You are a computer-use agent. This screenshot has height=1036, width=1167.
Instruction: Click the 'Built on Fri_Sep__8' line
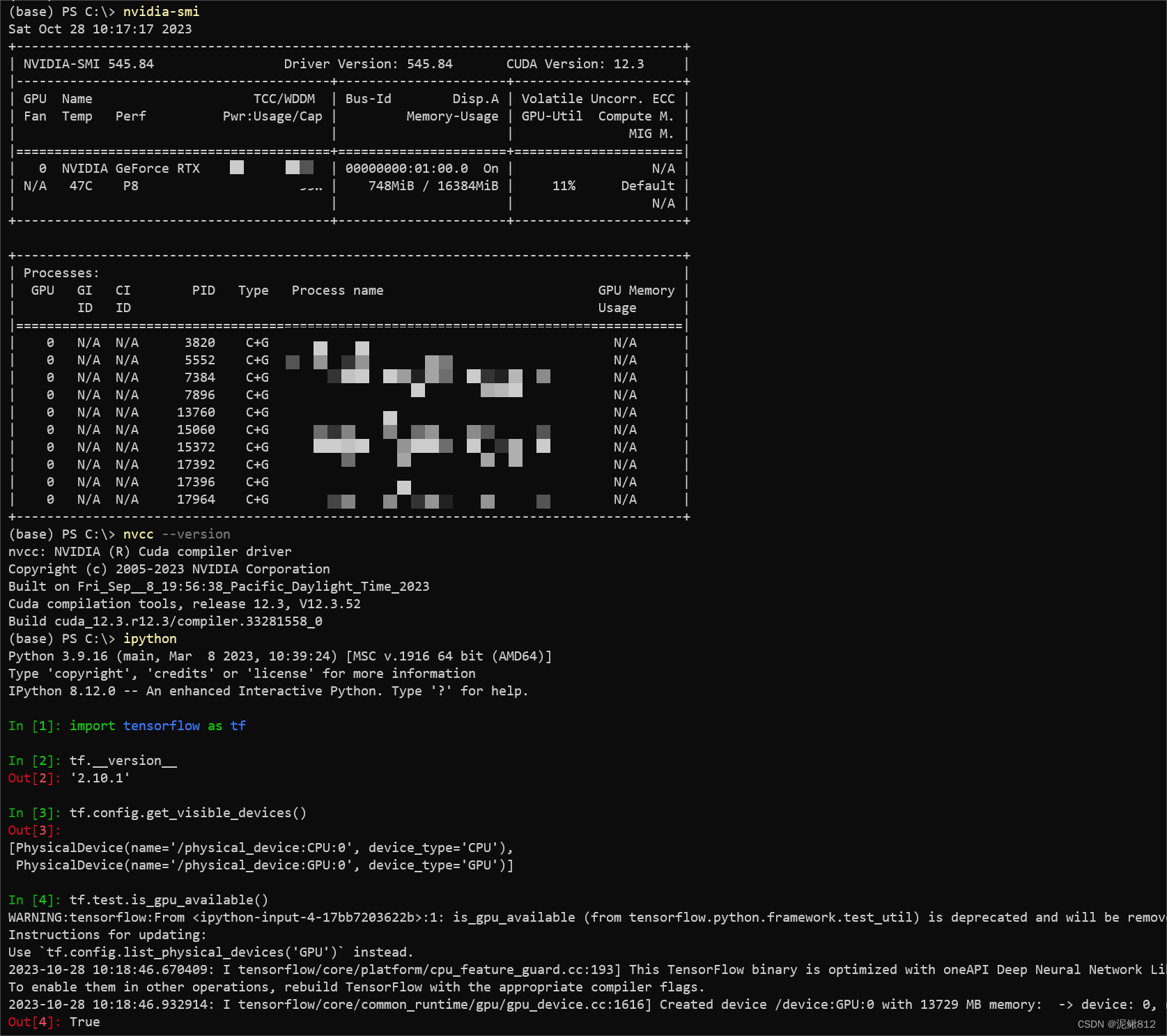(x=219, y=587)
